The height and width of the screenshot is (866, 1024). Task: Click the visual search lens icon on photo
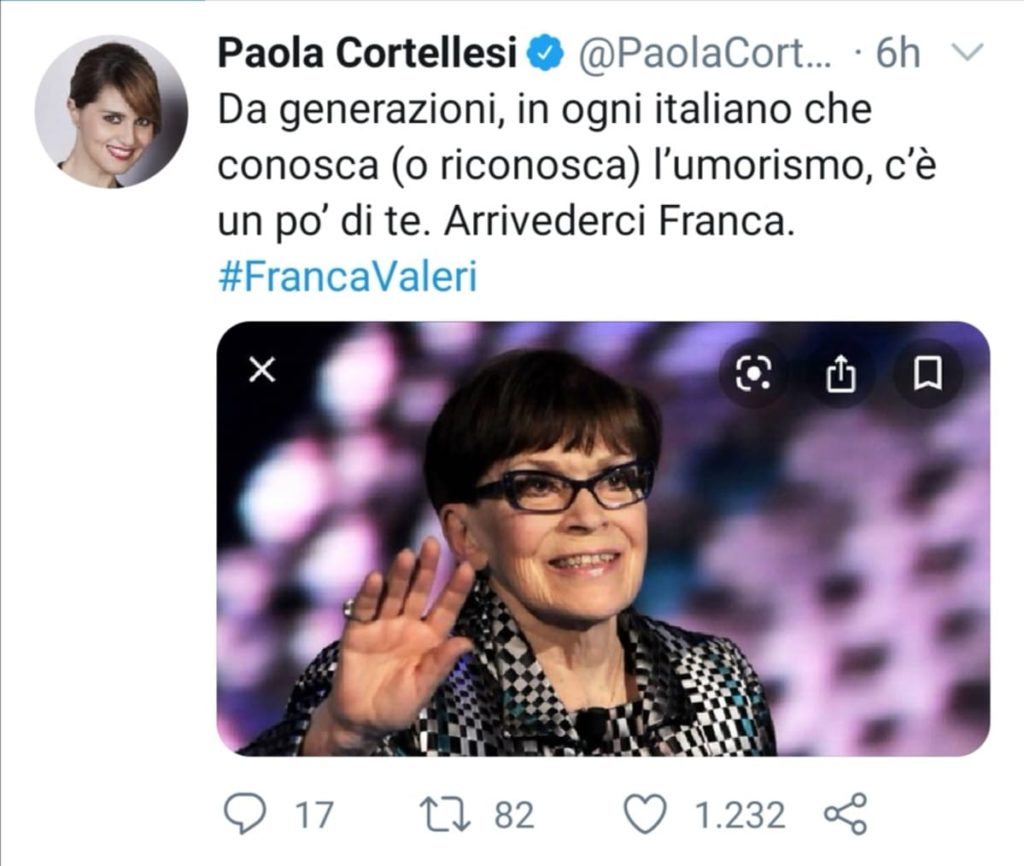pyautogui.click(x=753, y=373)
